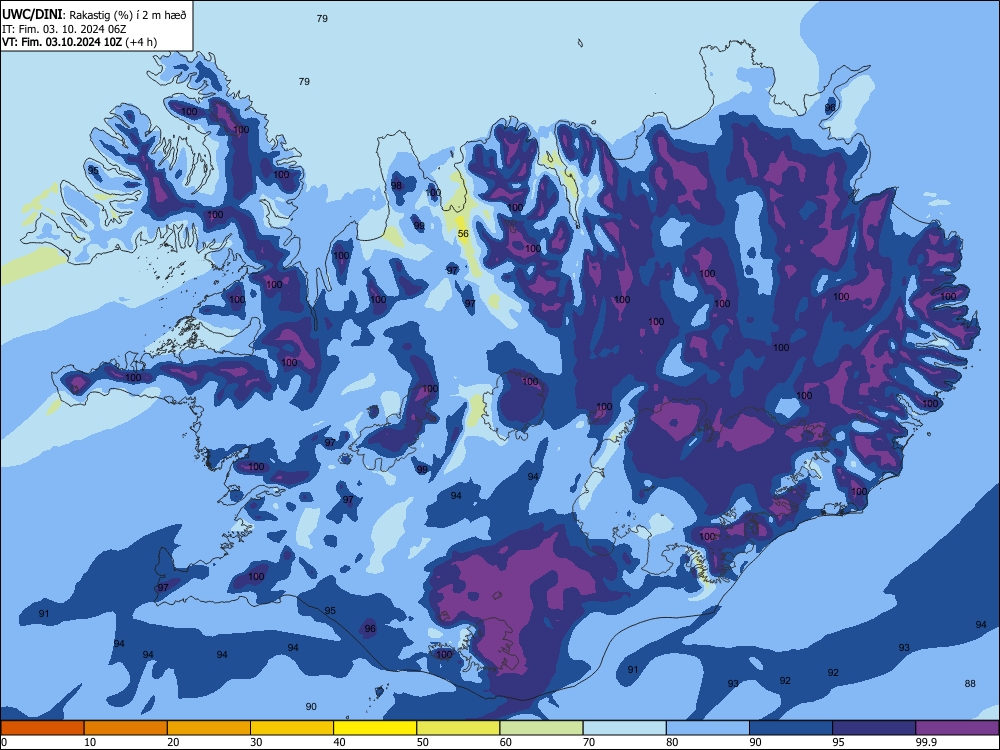
Task: Click the 80–90 light blue legend swatch
Action: point(708,728)
